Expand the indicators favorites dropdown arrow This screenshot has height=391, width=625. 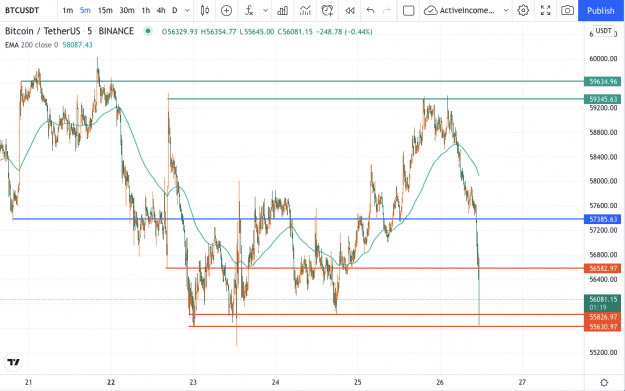pos(265,10)
